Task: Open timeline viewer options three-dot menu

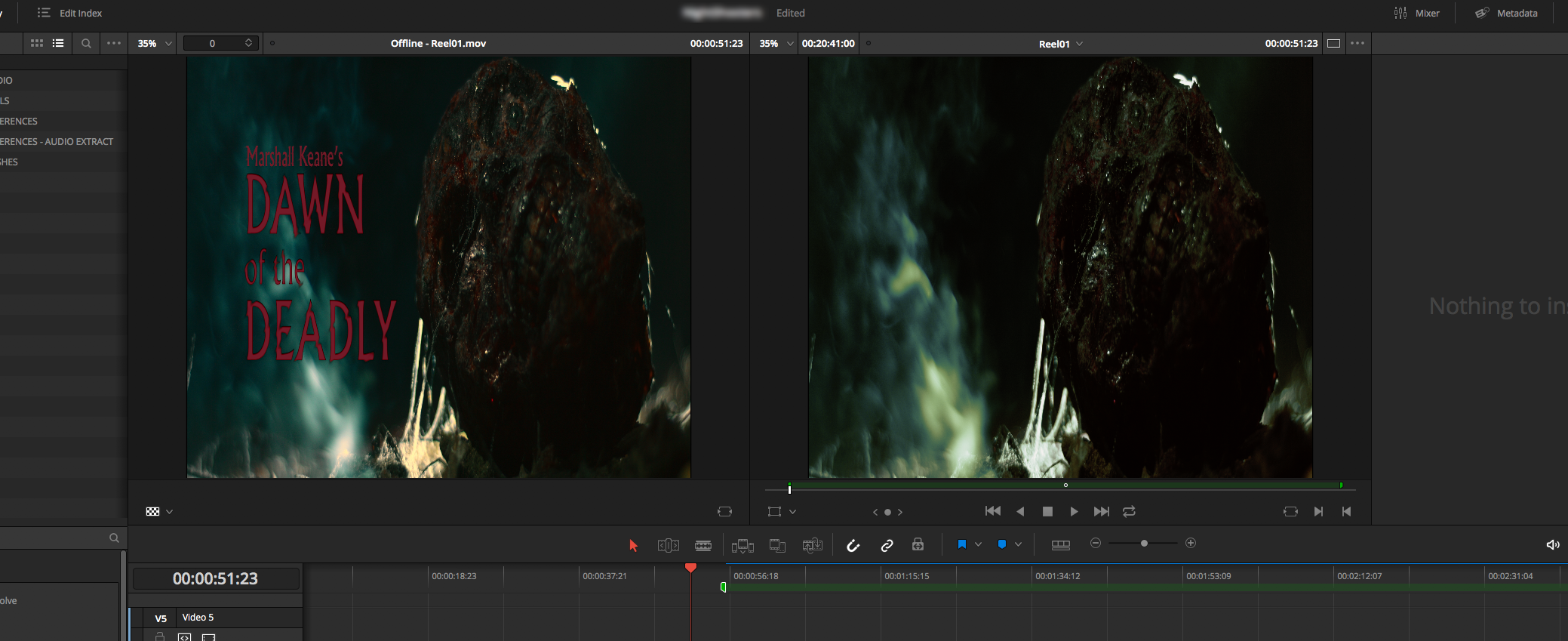Action: 1357,43
